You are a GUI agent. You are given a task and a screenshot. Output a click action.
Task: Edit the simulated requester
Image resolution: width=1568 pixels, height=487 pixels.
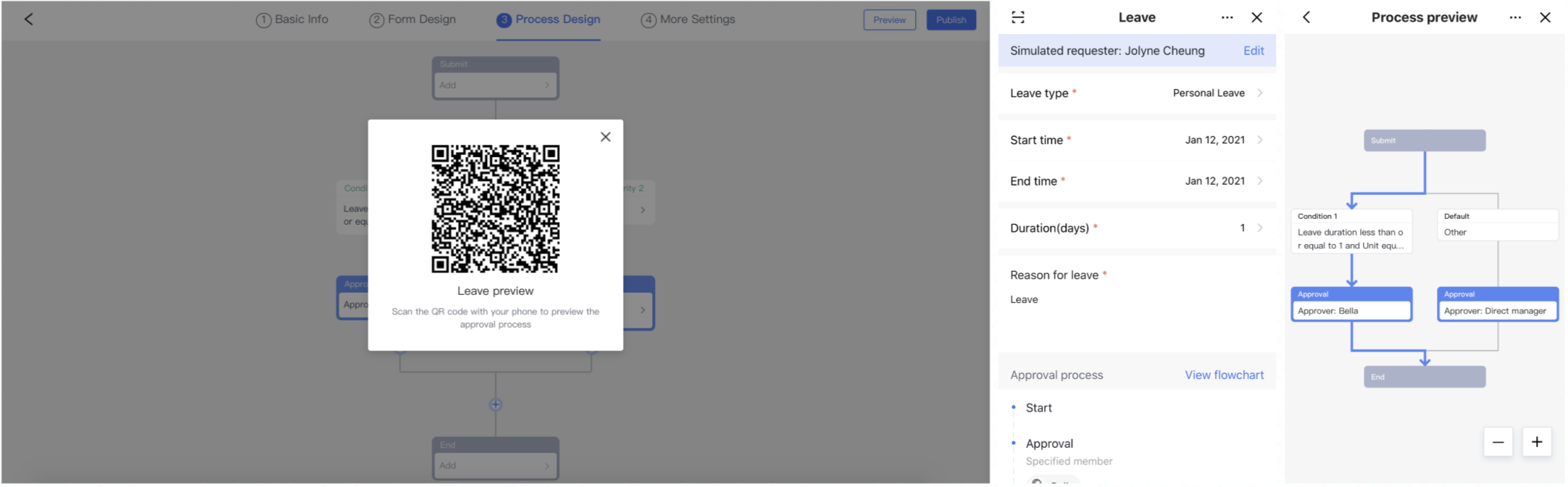click(x=1253, y=51)
